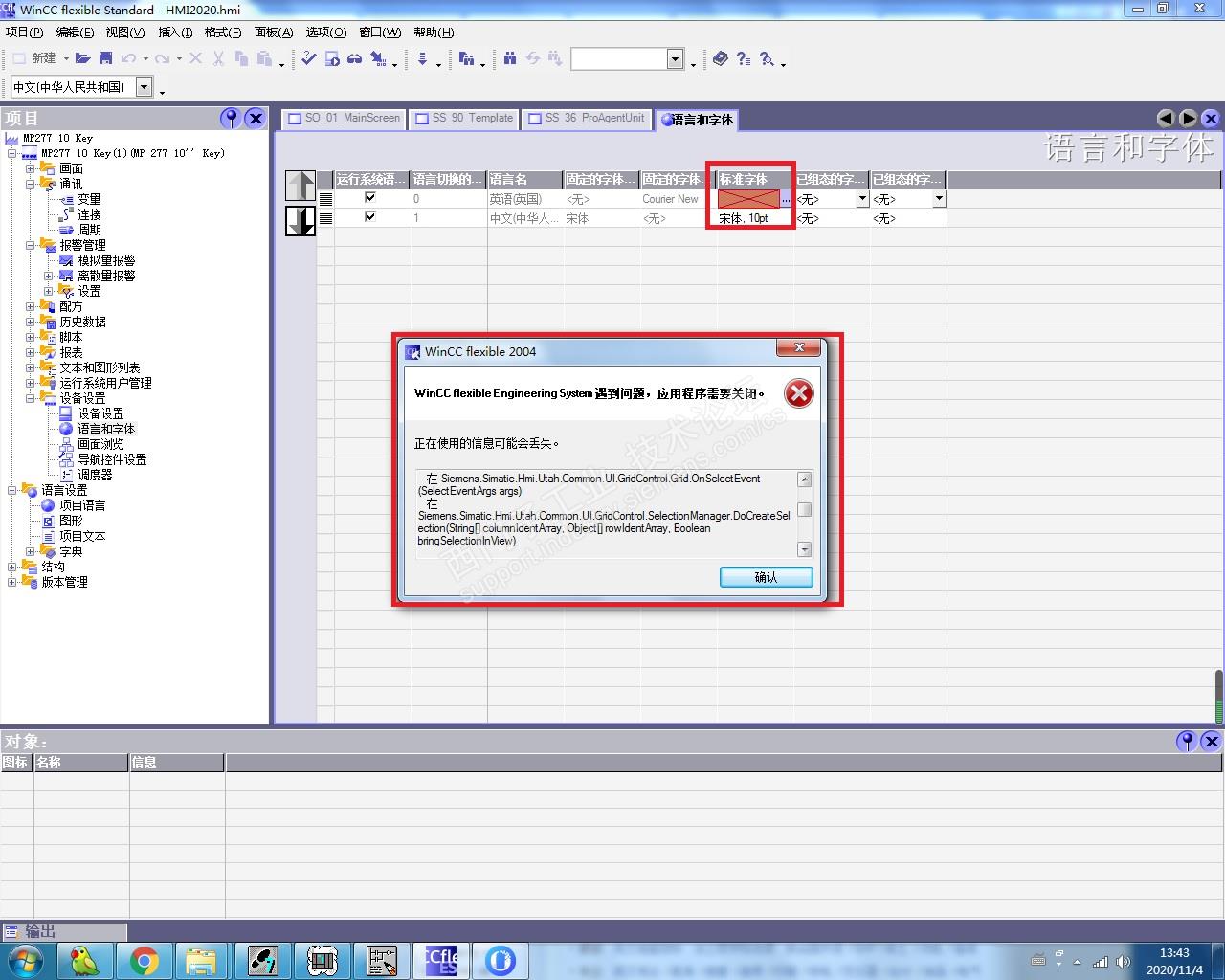Open the 新建 button dropdown arrow
Screen dimensions: 1225x980
pos(66,59)
